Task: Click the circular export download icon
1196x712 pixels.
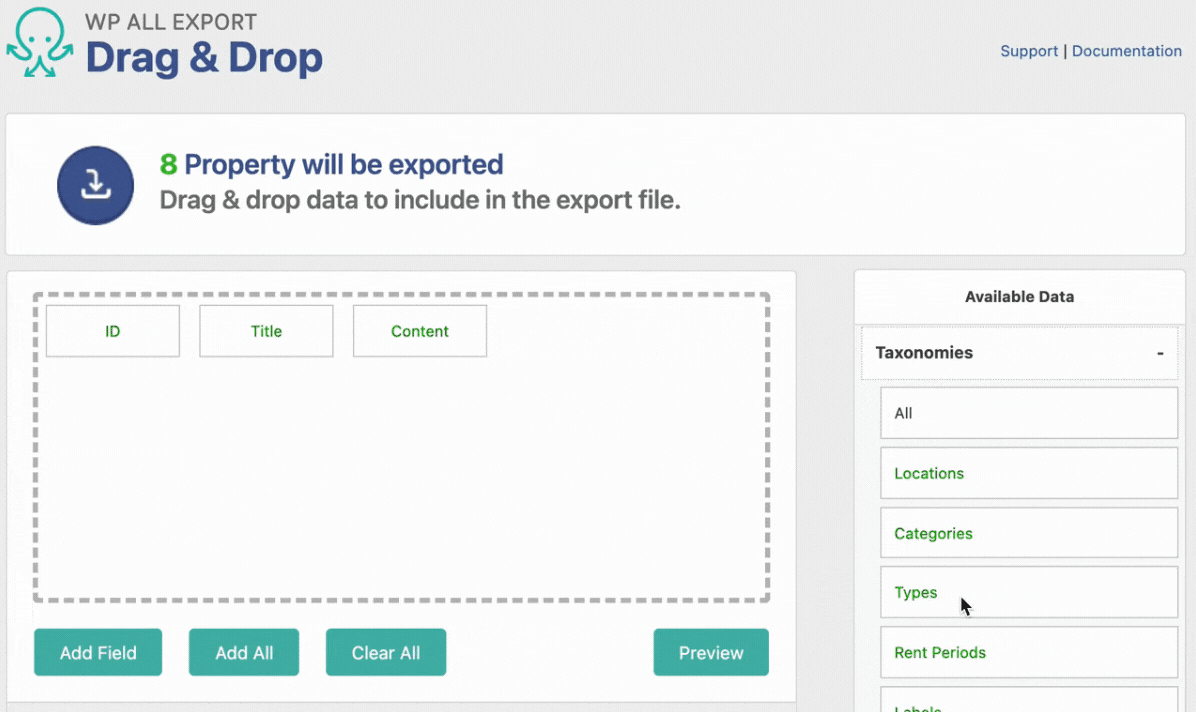Action: point(95,185)
